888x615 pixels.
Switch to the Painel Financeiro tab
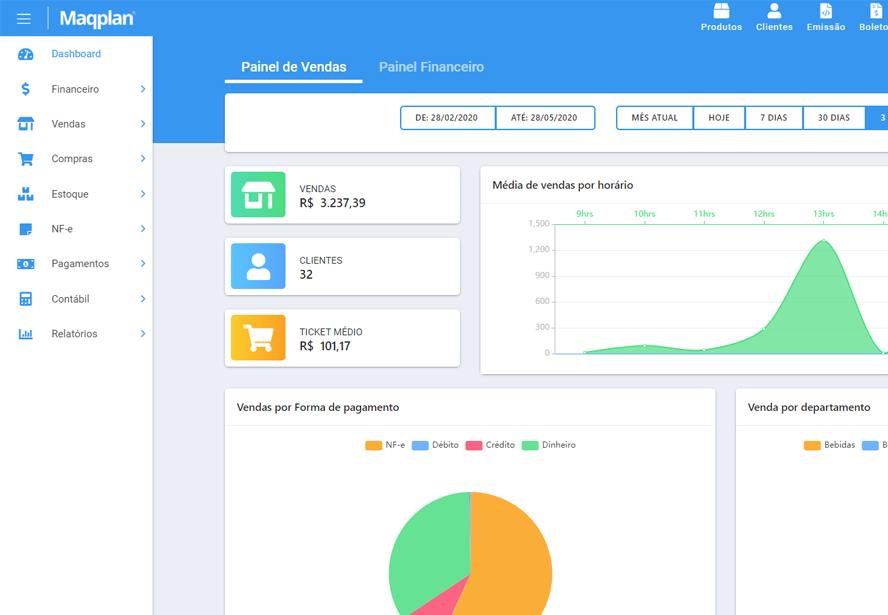tap(431, 67)
